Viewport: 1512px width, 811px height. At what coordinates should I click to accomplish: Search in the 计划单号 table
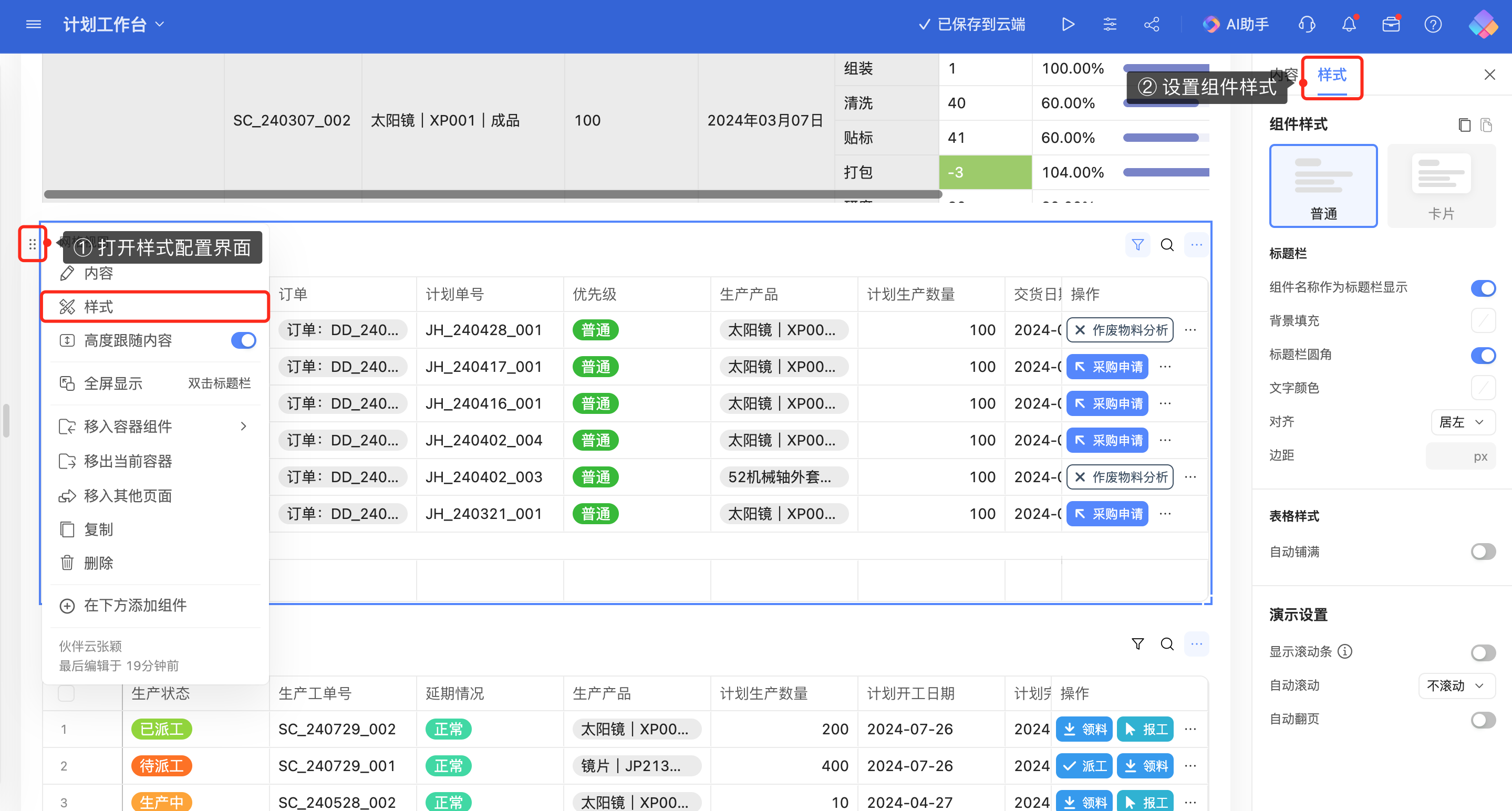tap(1167, 245)
